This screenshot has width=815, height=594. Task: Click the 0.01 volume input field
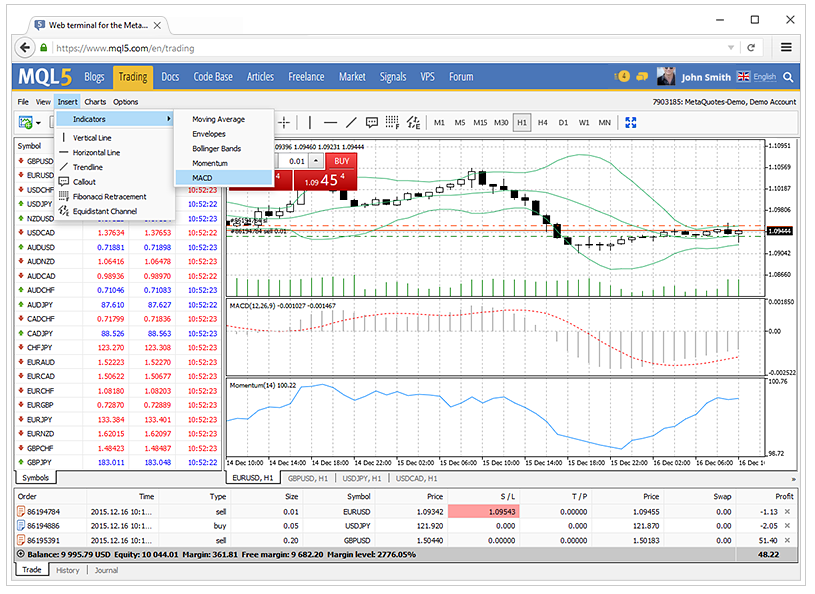294,161
